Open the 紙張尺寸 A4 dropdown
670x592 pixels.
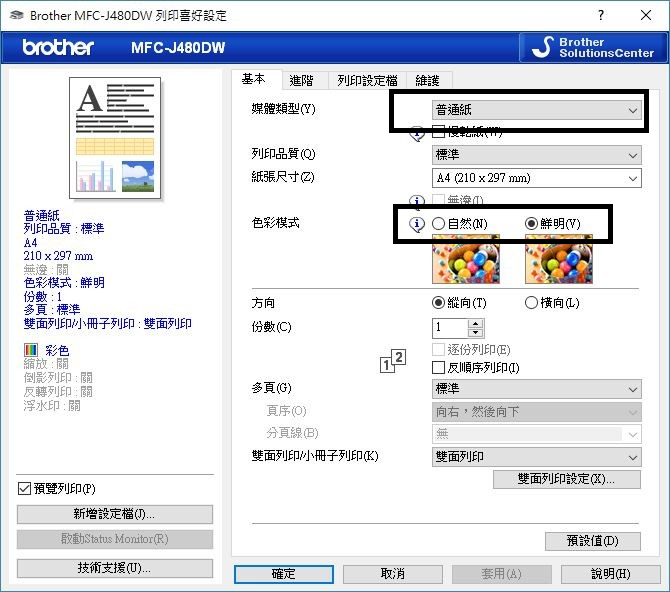pyautogui.click(x=537, y=178)
